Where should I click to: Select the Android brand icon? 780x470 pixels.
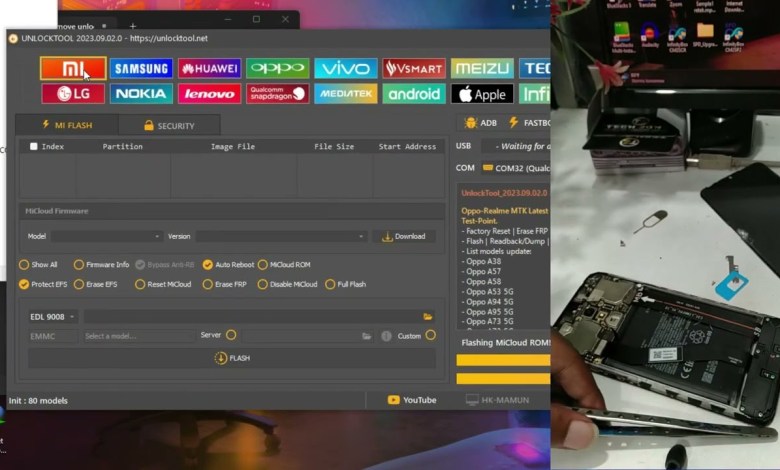[414, 94]
